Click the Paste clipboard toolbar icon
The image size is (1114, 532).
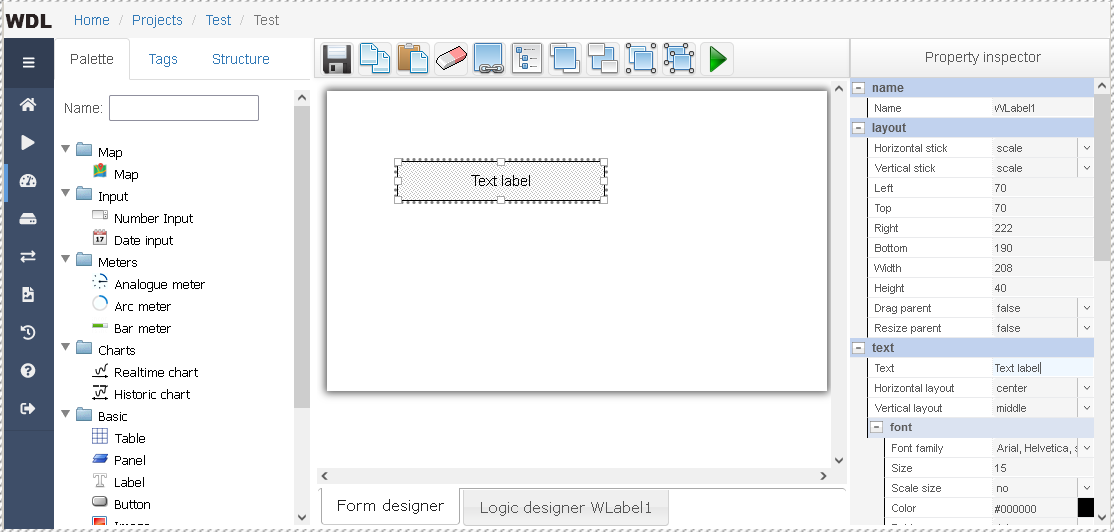(x=412, y=58)
